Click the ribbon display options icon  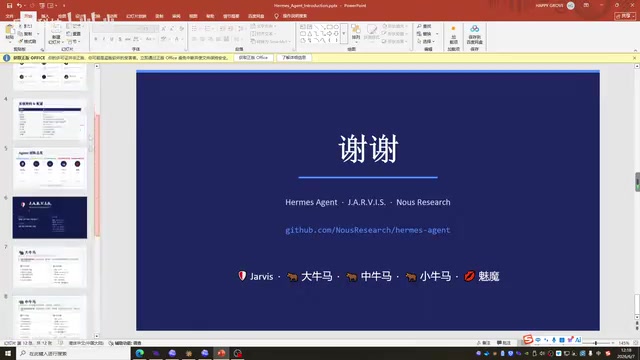pyautogui.click(x=586, y=6)
